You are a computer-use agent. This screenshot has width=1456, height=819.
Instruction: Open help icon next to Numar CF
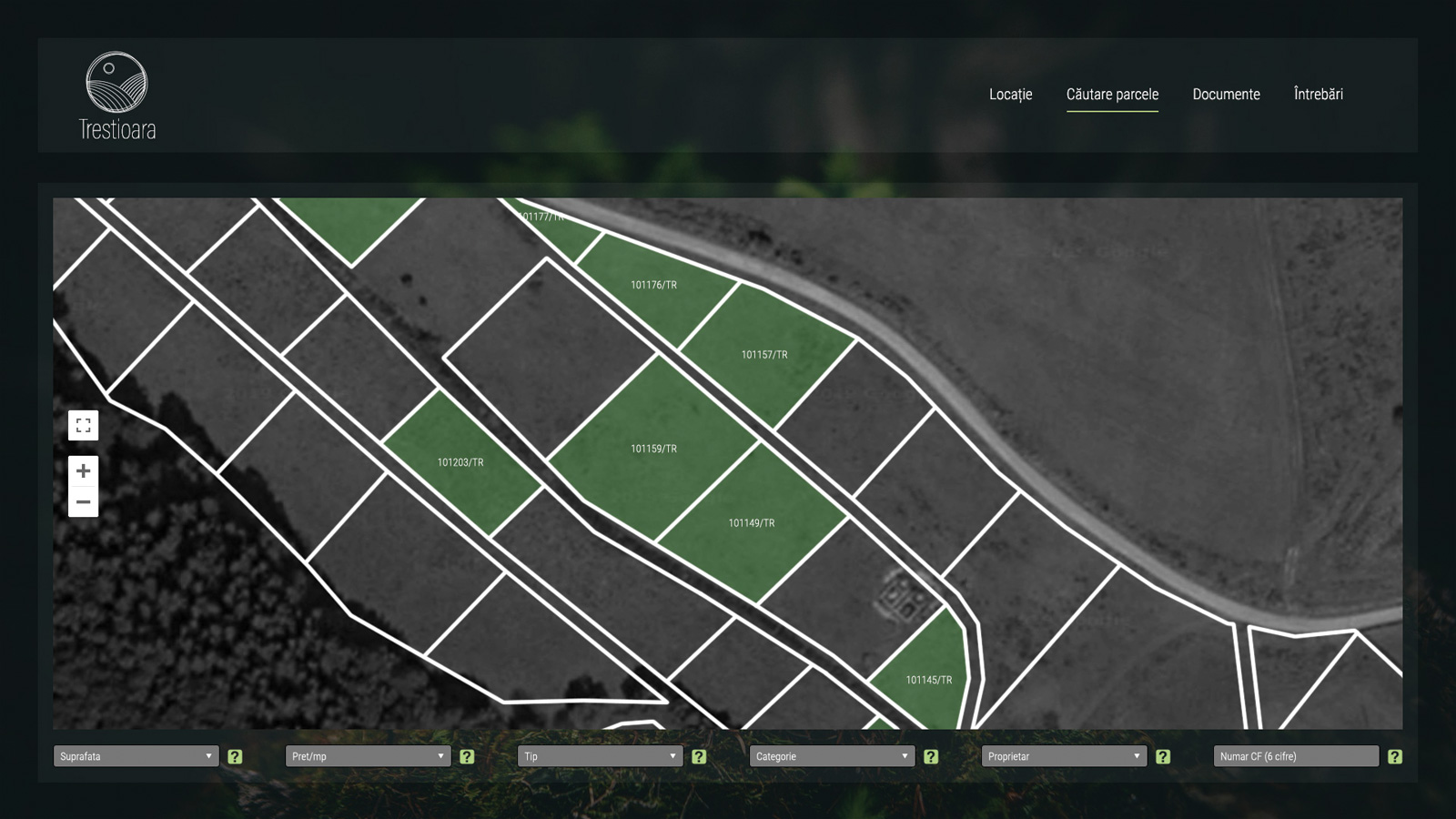pos(1395,756)
